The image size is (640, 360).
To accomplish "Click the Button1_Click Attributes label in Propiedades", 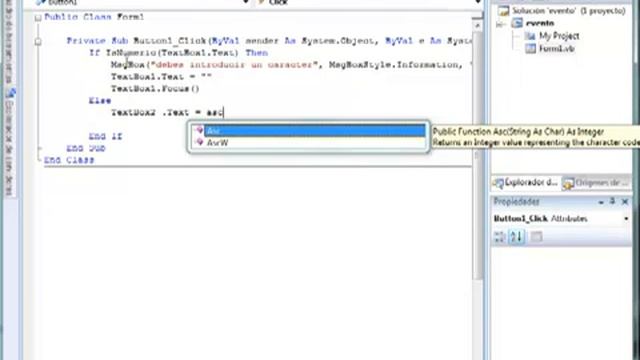I will pyautogui.click(x=540, y=219).
